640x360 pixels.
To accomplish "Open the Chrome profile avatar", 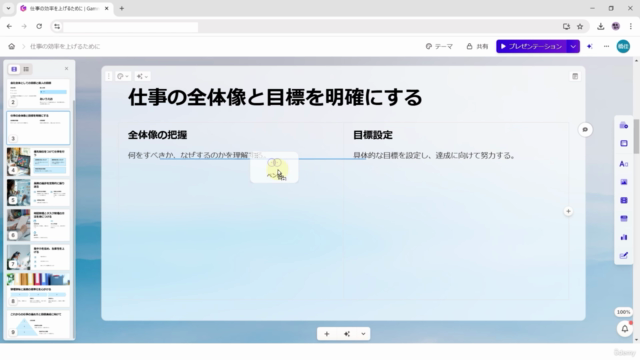I will (616, 27).
